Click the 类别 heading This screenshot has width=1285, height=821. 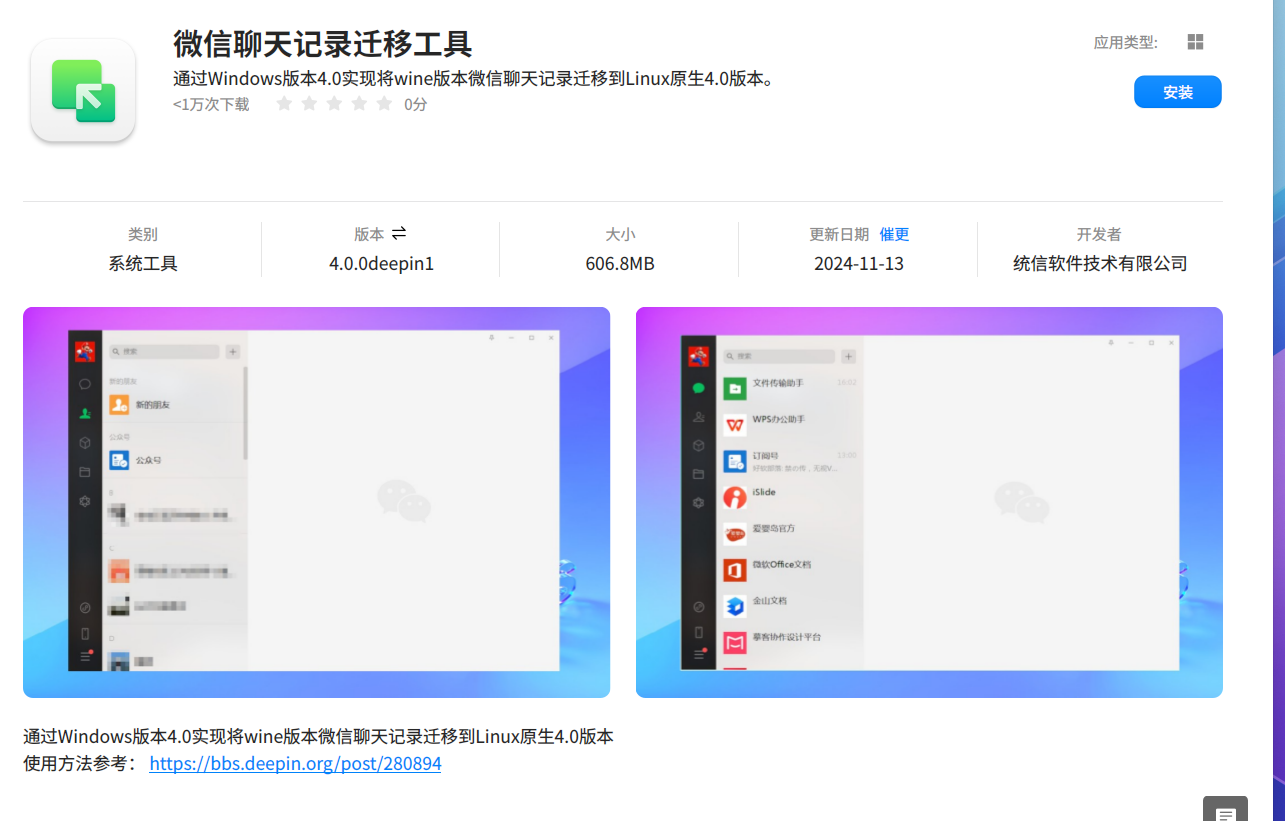tap(143, 234)
